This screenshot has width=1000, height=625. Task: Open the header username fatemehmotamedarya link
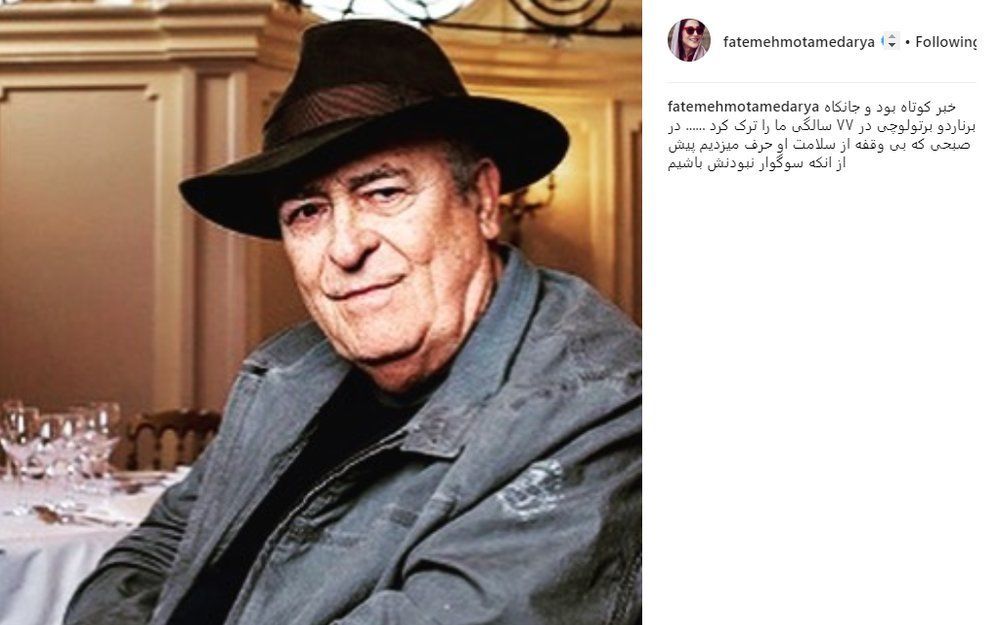[x=798, y=42]
